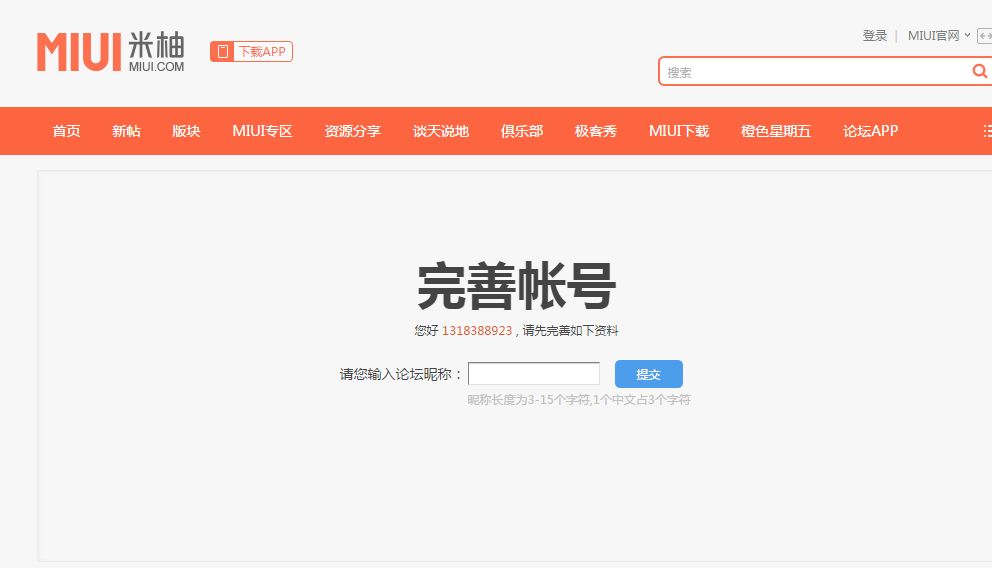The width and height of the screenshot is (992, 568).
Task: Go to the 新帖 menu item
Action: coord(126,131)
